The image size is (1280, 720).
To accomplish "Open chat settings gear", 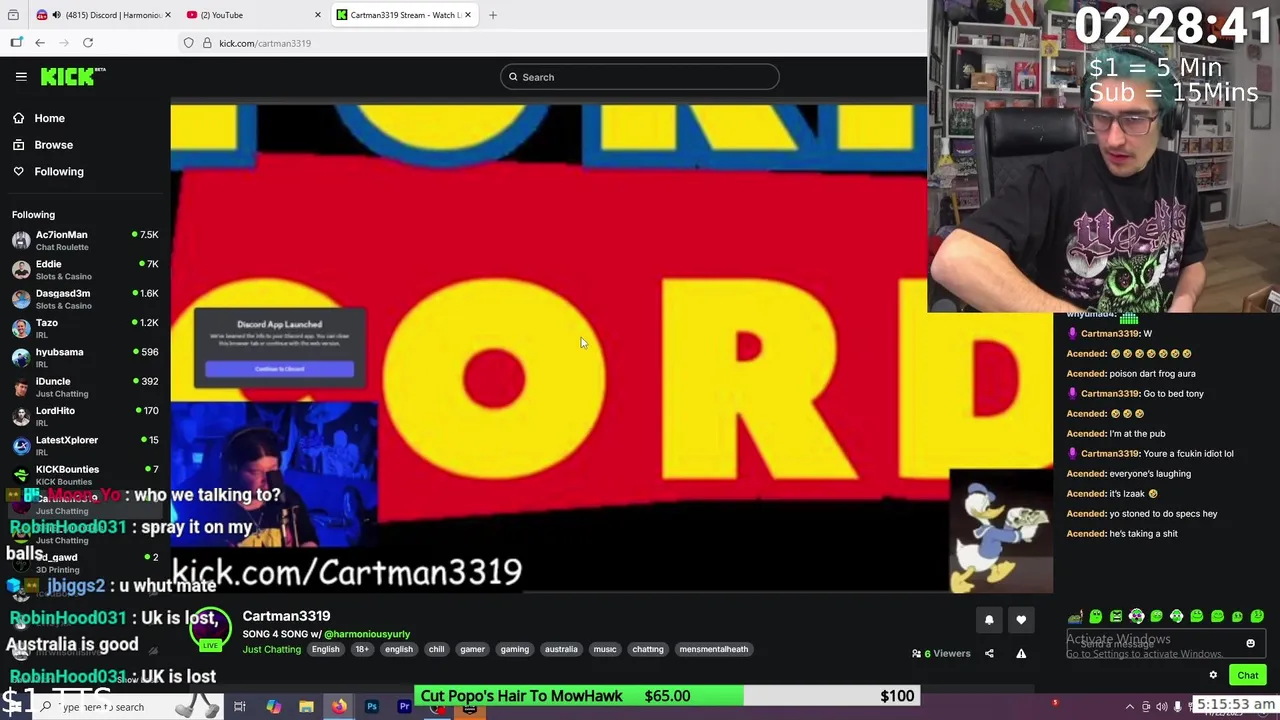I will (1213, 676).
